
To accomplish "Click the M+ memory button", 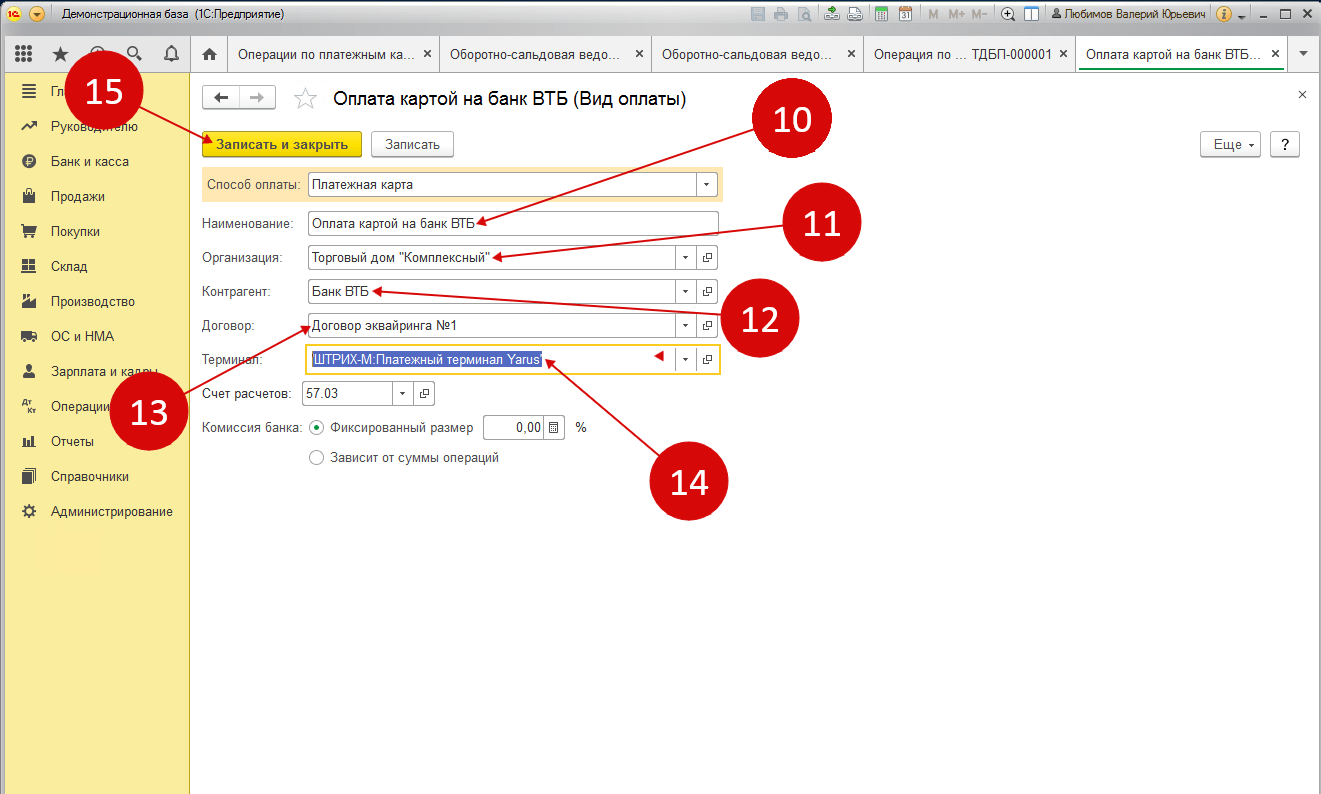I will pos(956,14).
